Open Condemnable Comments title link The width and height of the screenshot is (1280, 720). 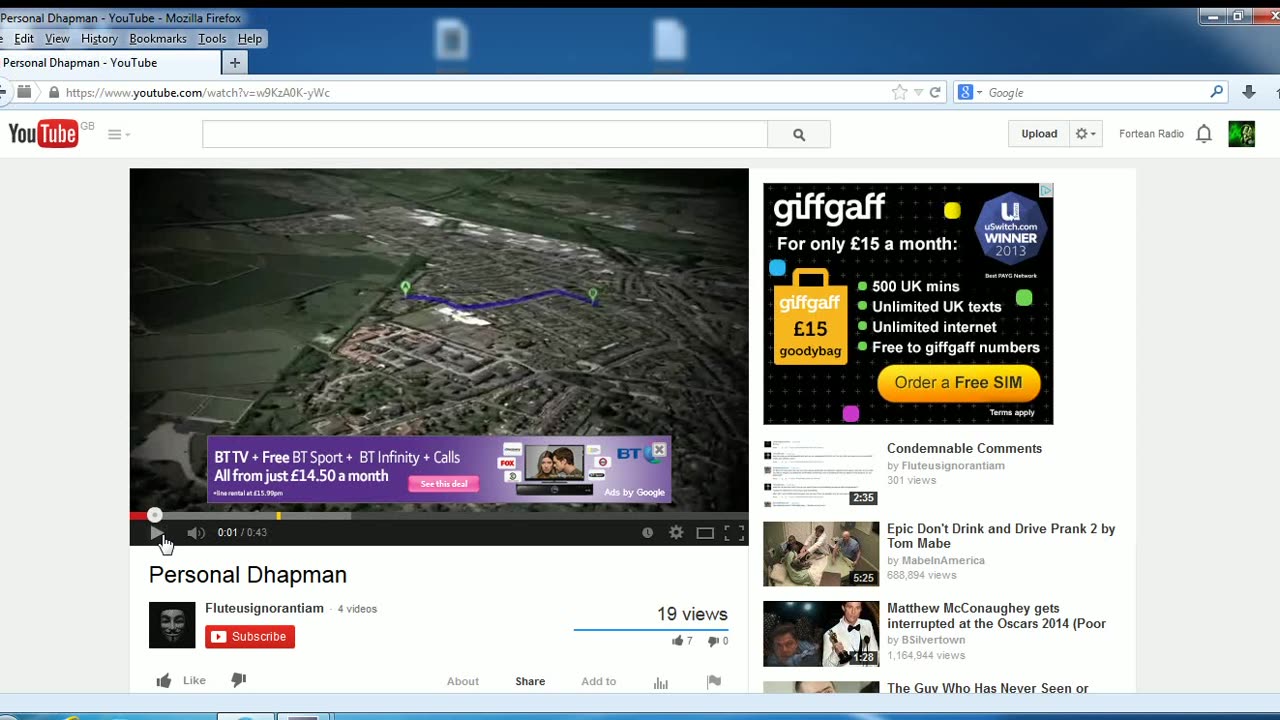964,448
